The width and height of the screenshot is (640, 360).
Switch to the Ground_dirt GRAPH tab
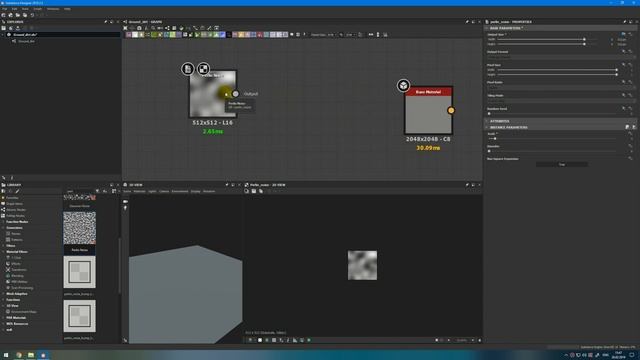tap(145, 22)
